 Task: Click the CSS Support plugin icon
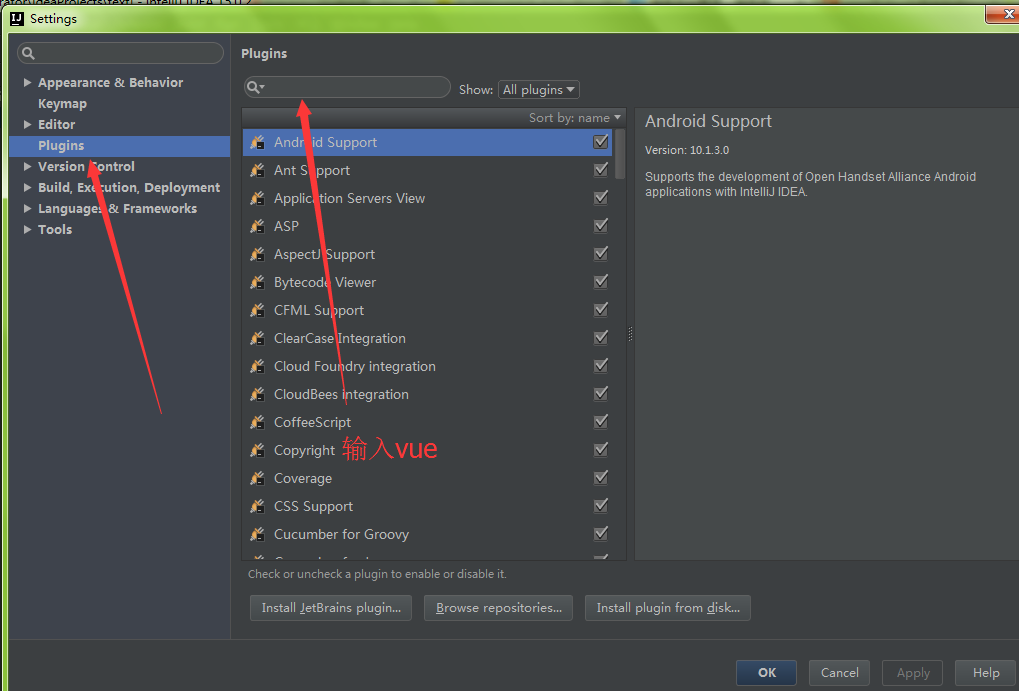click(x=257, y=506)
